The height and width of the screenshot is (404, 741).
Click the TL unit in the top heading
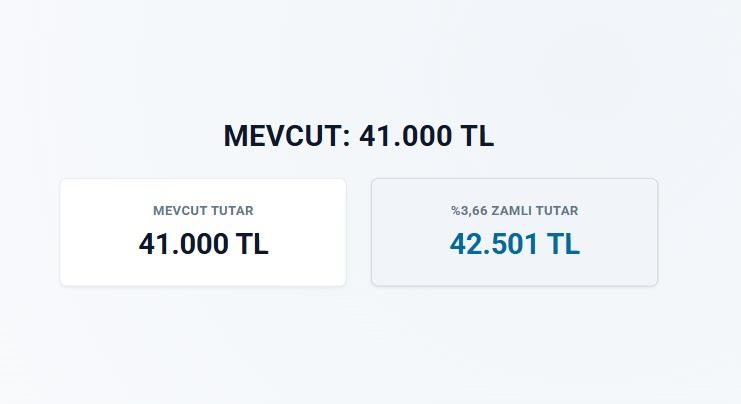478,136
